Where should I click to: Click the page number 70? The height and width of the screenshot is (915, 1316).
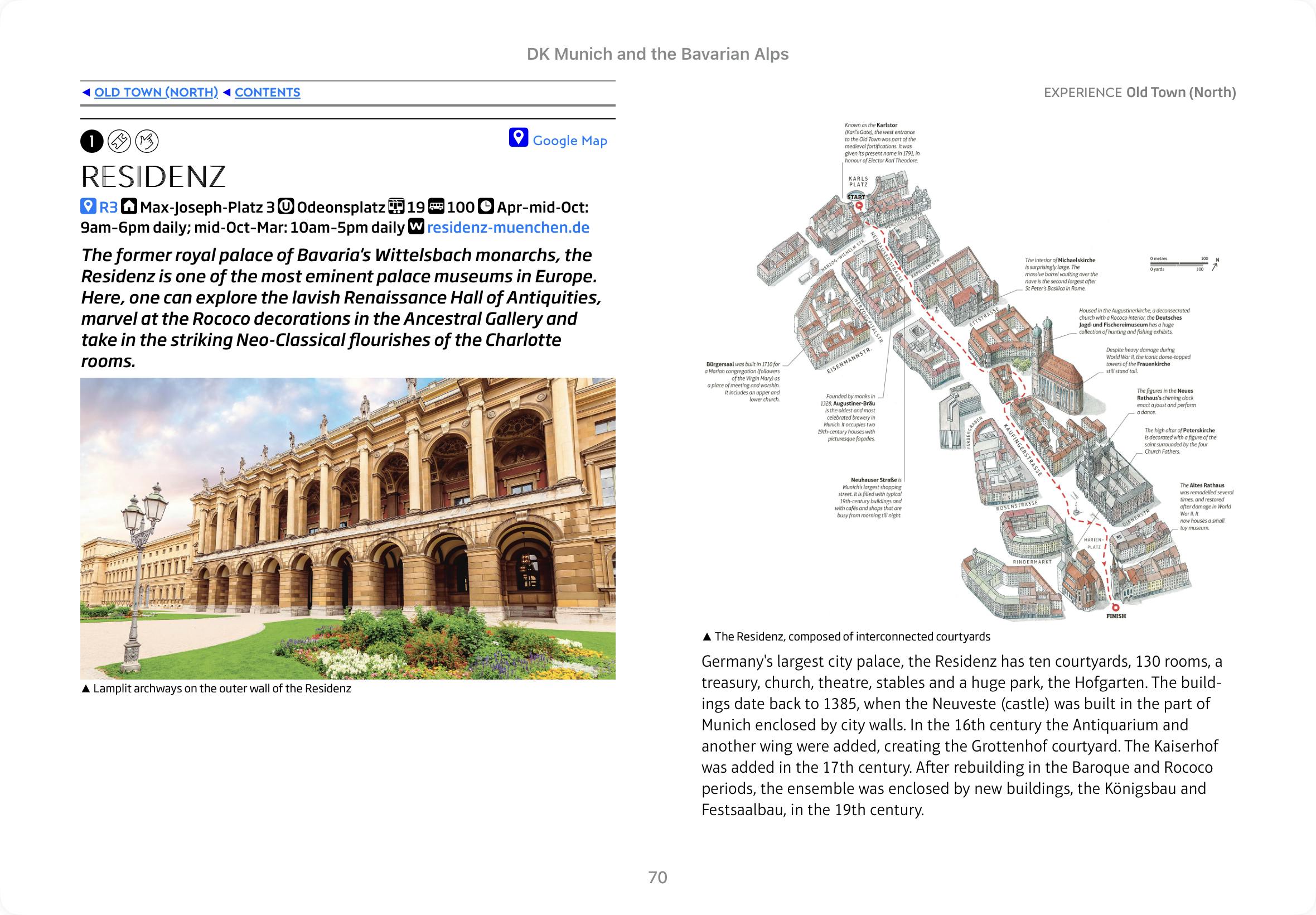[657, 877]
